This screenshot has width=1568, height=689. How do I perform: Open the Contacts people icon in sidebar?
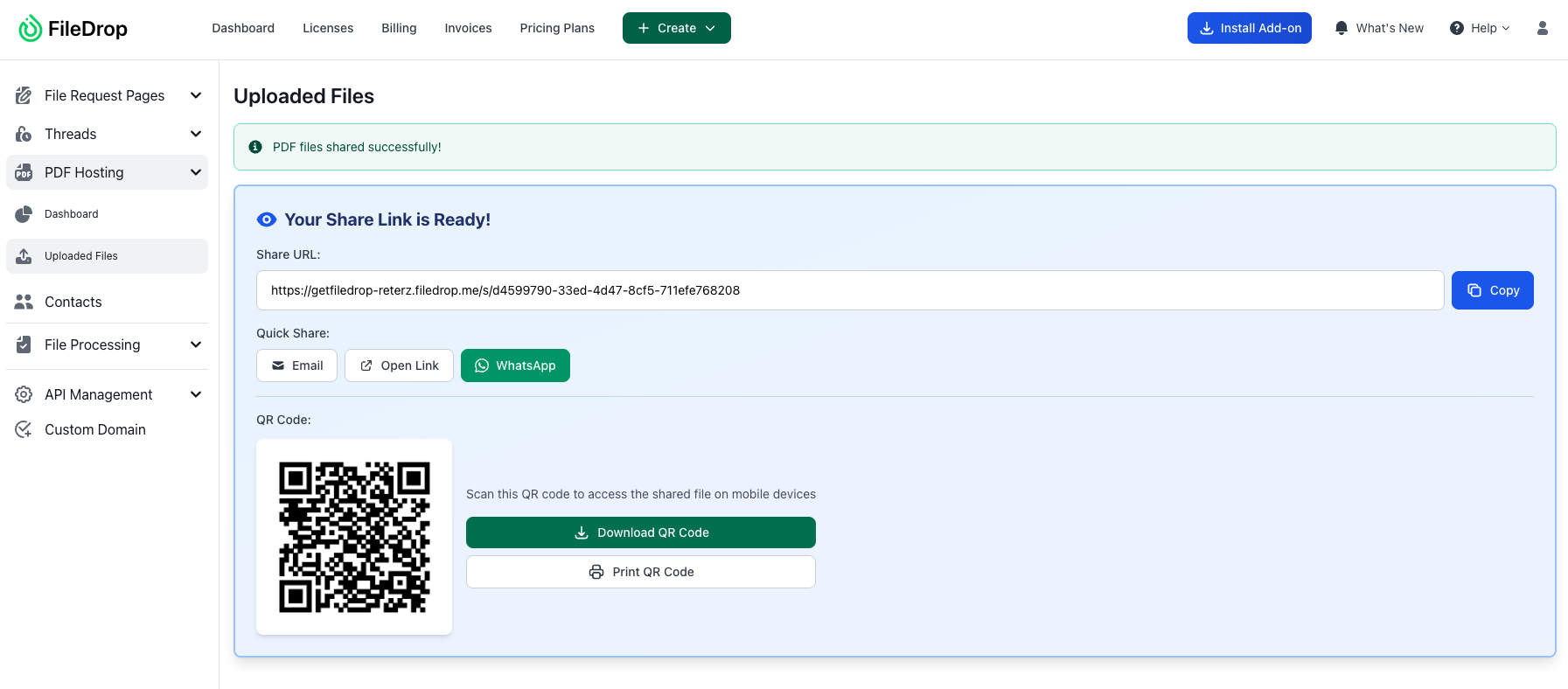coord(24,302)
